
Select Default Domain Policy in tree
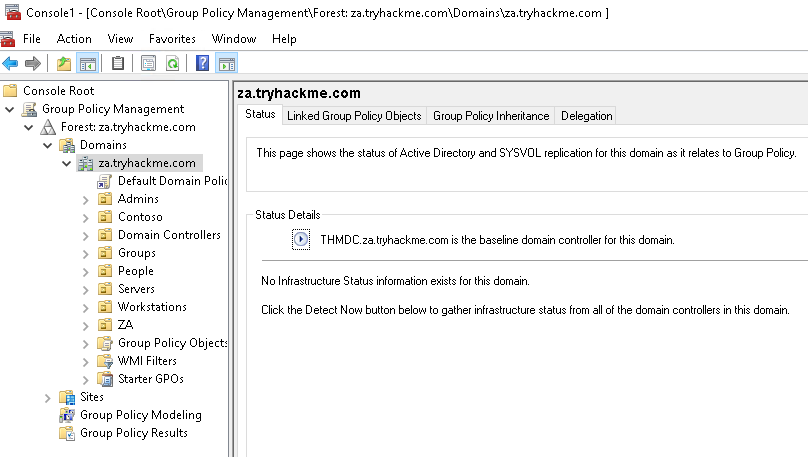click(172, 181)
